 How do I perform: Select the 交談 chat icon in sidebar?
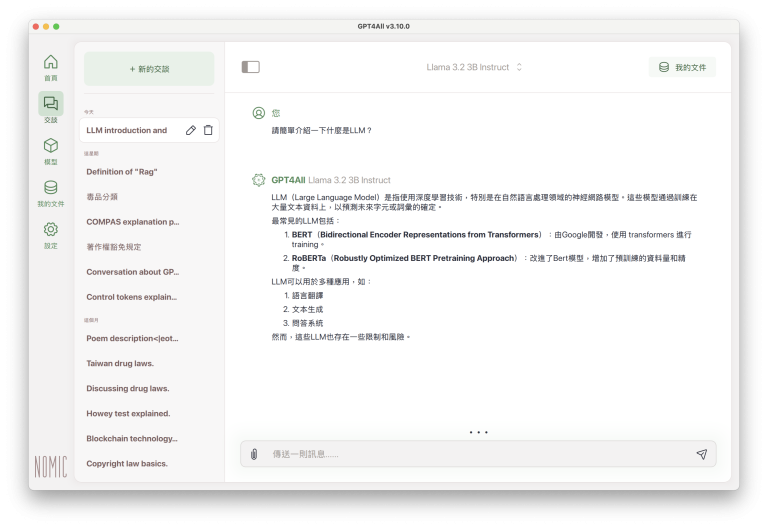[x=50, y=104]
